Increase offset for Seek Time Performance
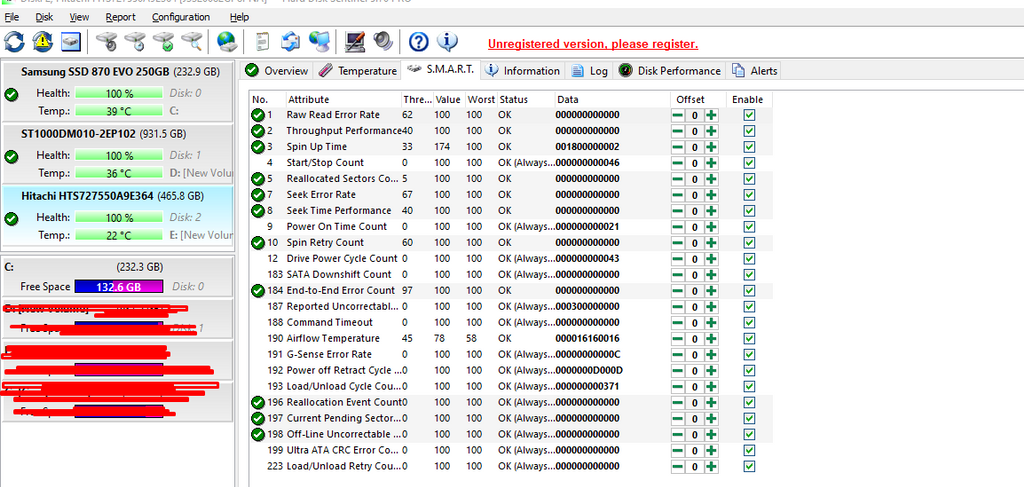The image size is (1024, 487). 711,211
